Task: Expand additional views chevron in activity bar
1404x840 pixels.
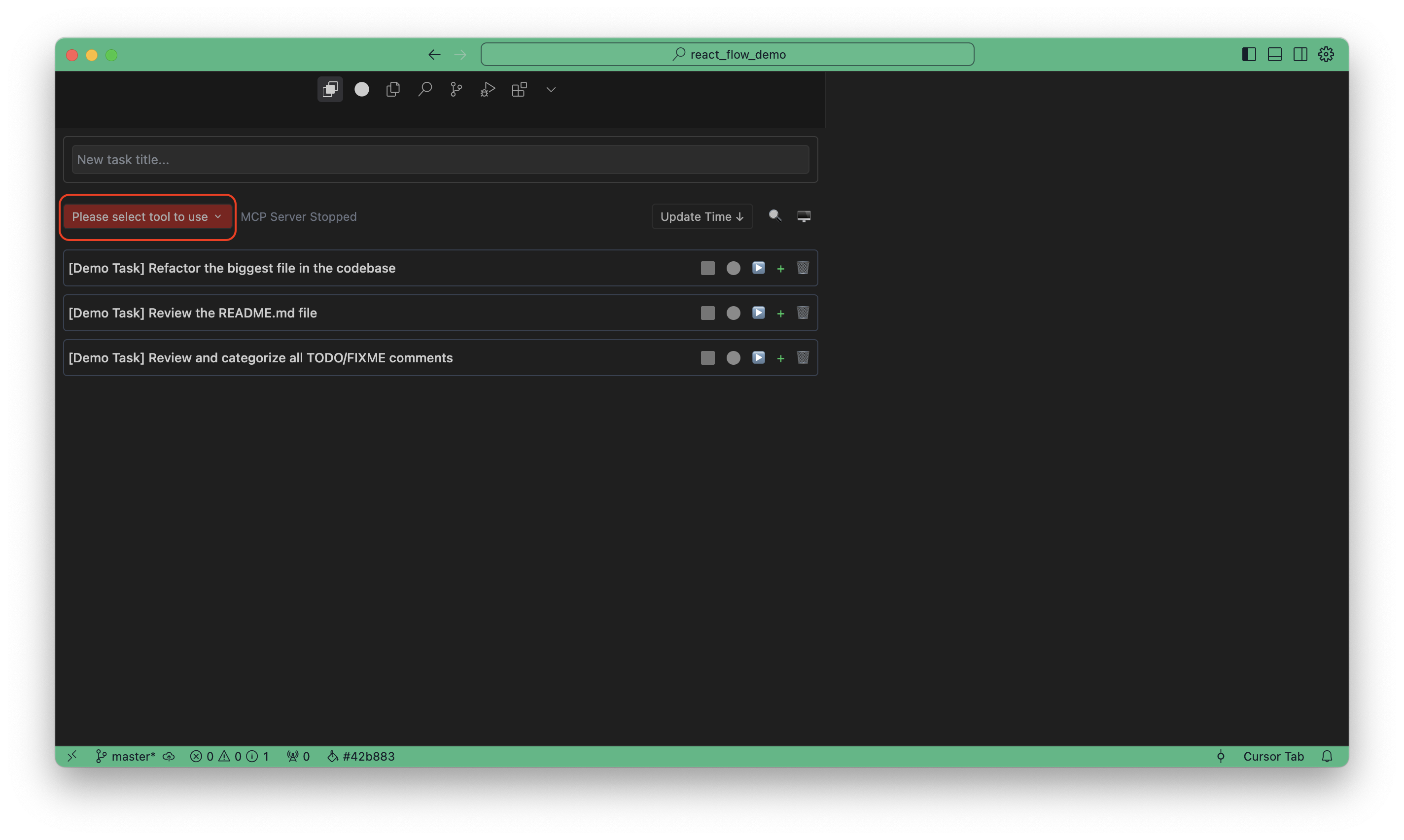Action: click(551, 89)
